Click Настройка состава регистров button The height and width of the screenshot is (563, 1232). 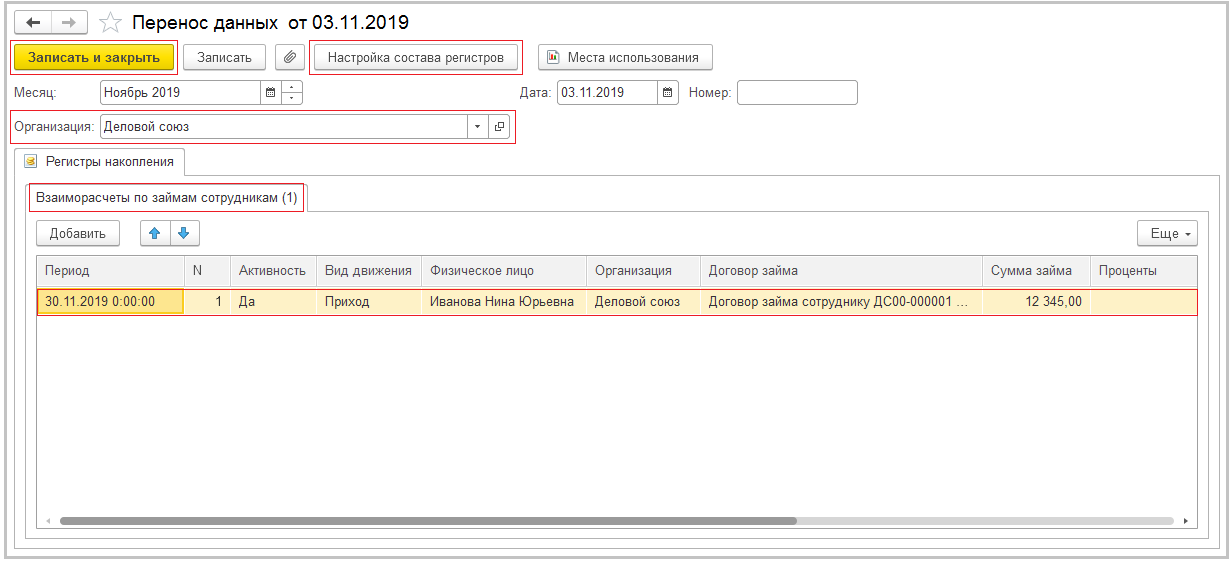(x=415, y=57)
